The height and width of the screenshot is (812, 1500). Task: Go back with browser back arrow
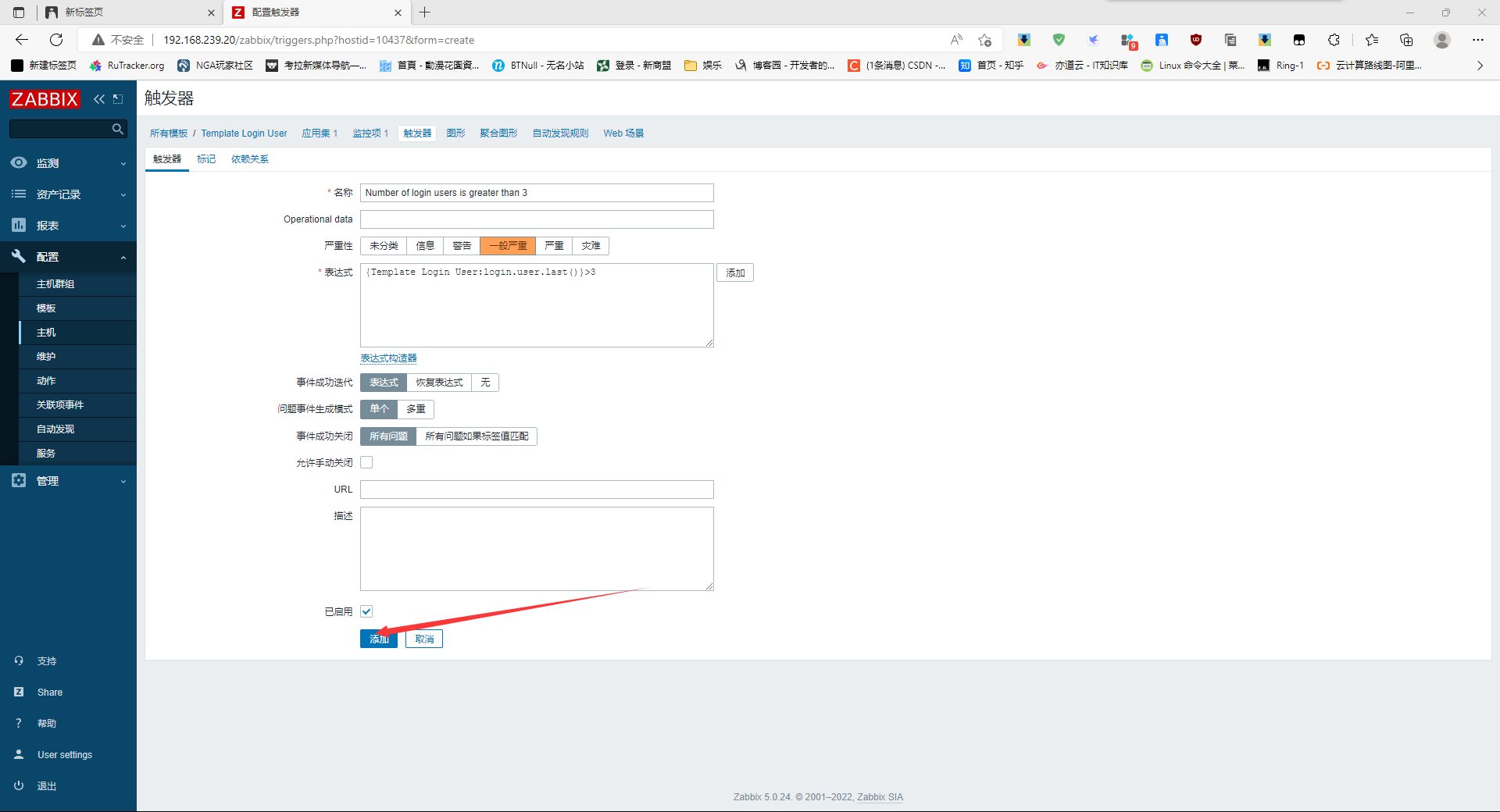click(x=22, y=40)
